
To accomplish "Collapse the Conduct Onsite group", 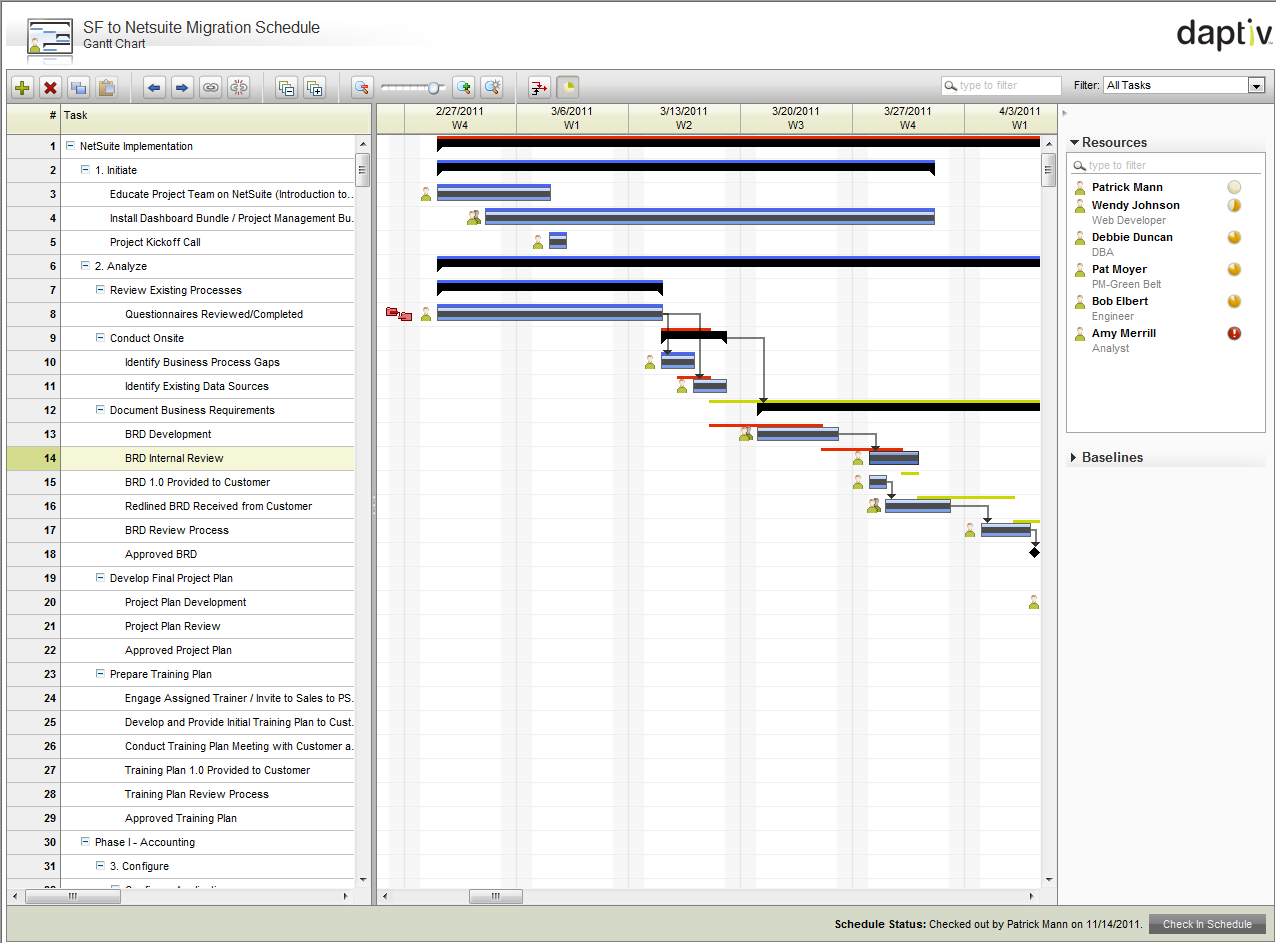I will tap(100, 338).
